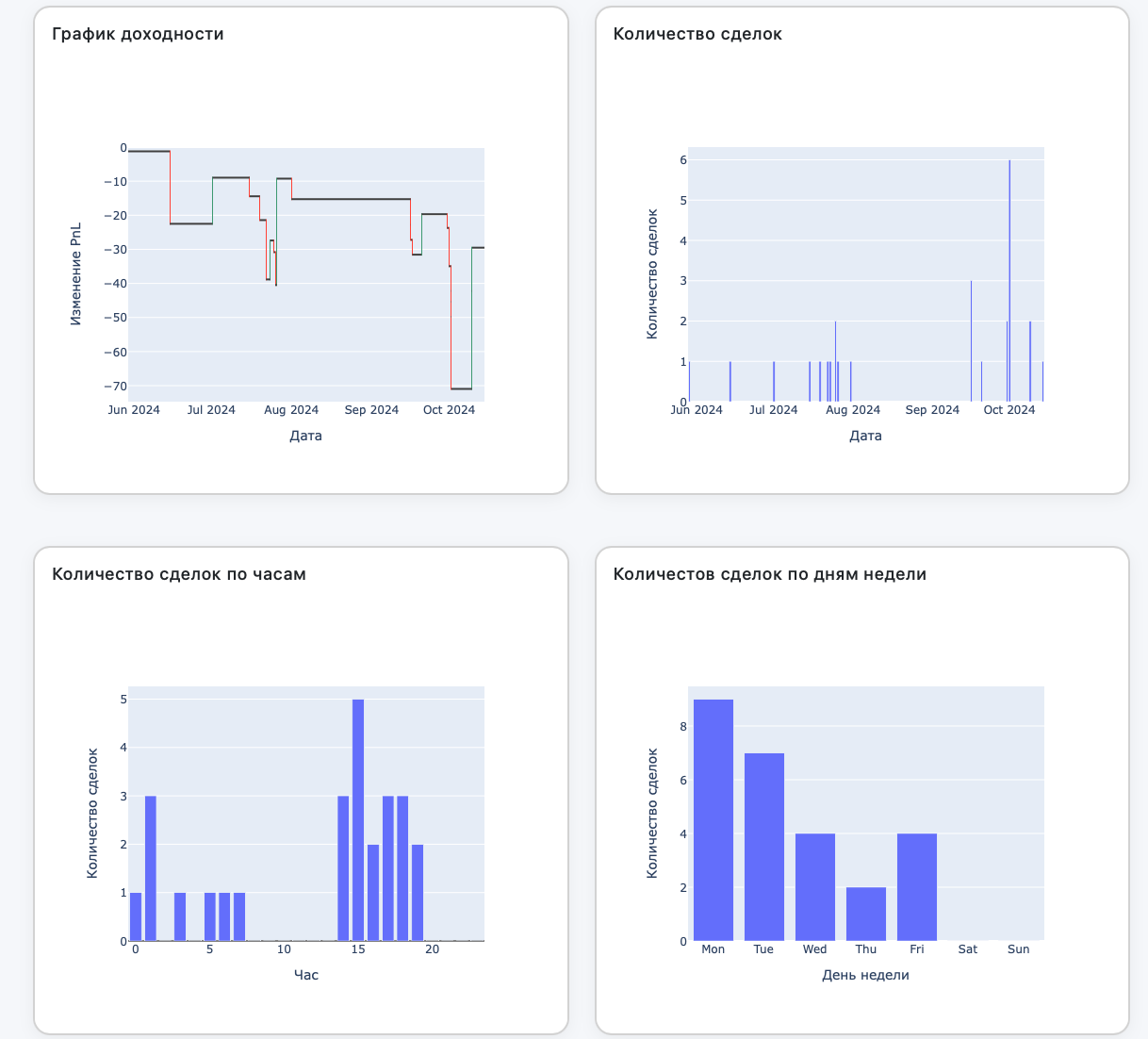Click the "Количестов сделок по дням недели" title
The width and height of the screenshot is (1148, 1039).
tap(769, 574)
